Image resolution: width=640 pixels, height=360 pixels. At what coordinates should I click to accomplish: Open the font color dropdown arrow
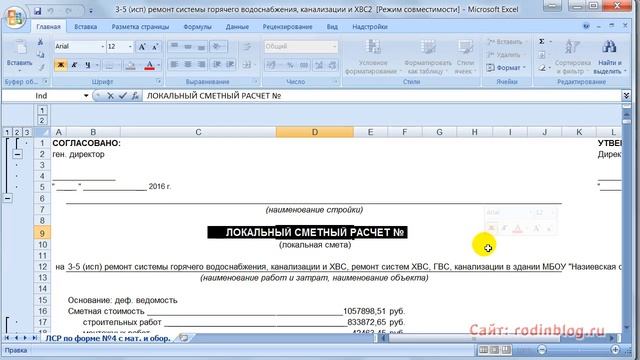[x=158, y=65]
